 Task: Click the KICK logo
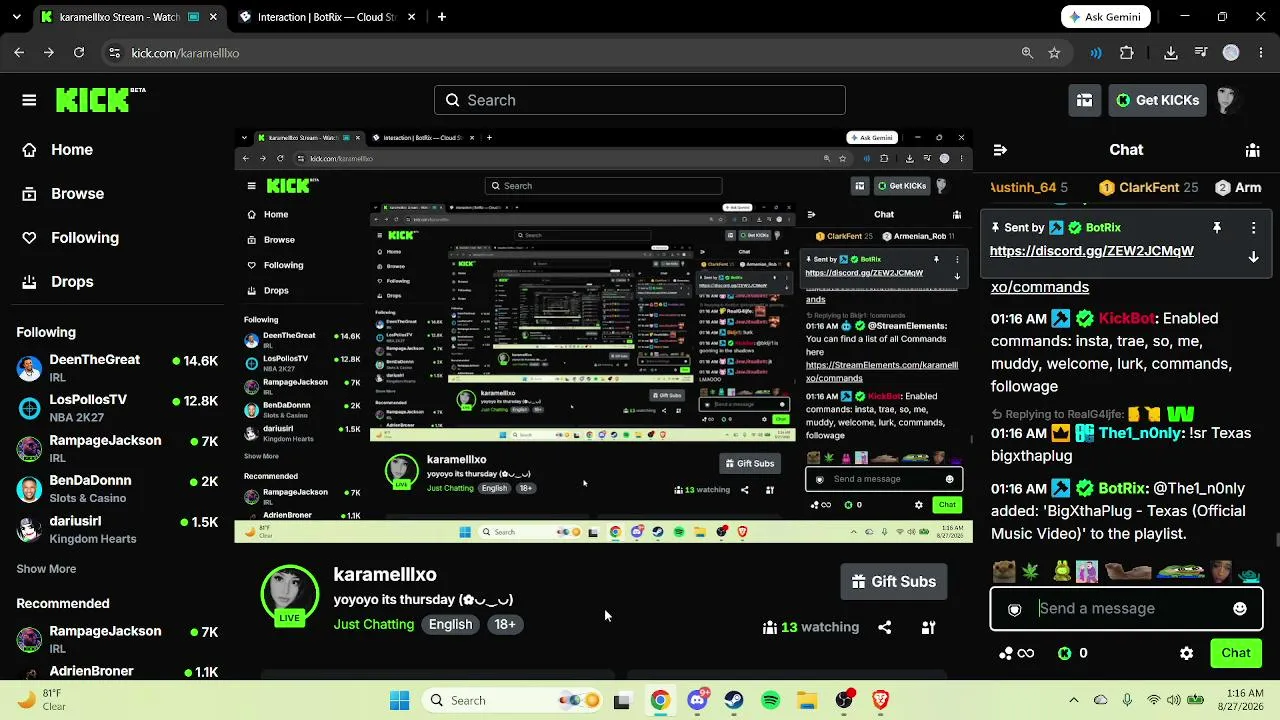(x=100, y=100)
